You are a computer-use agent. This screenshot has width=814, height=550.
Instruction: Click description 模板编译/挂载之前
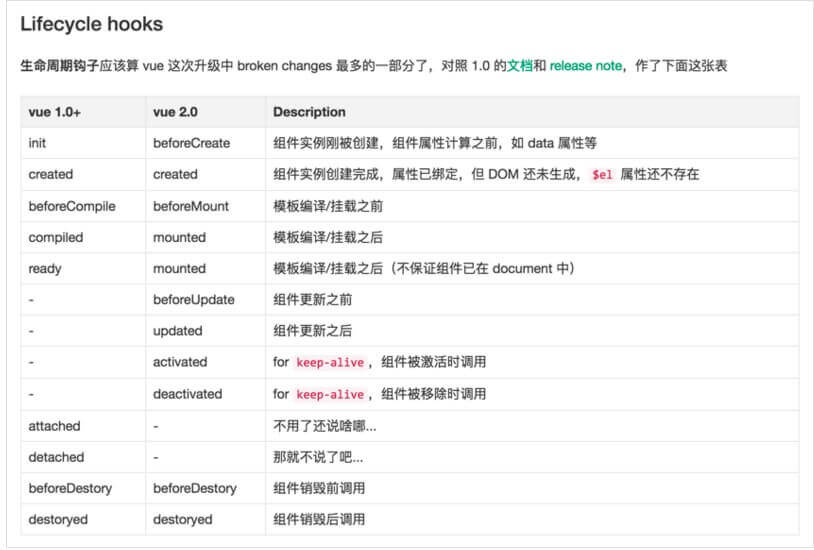pyautogui.click(x=328, y=206)
